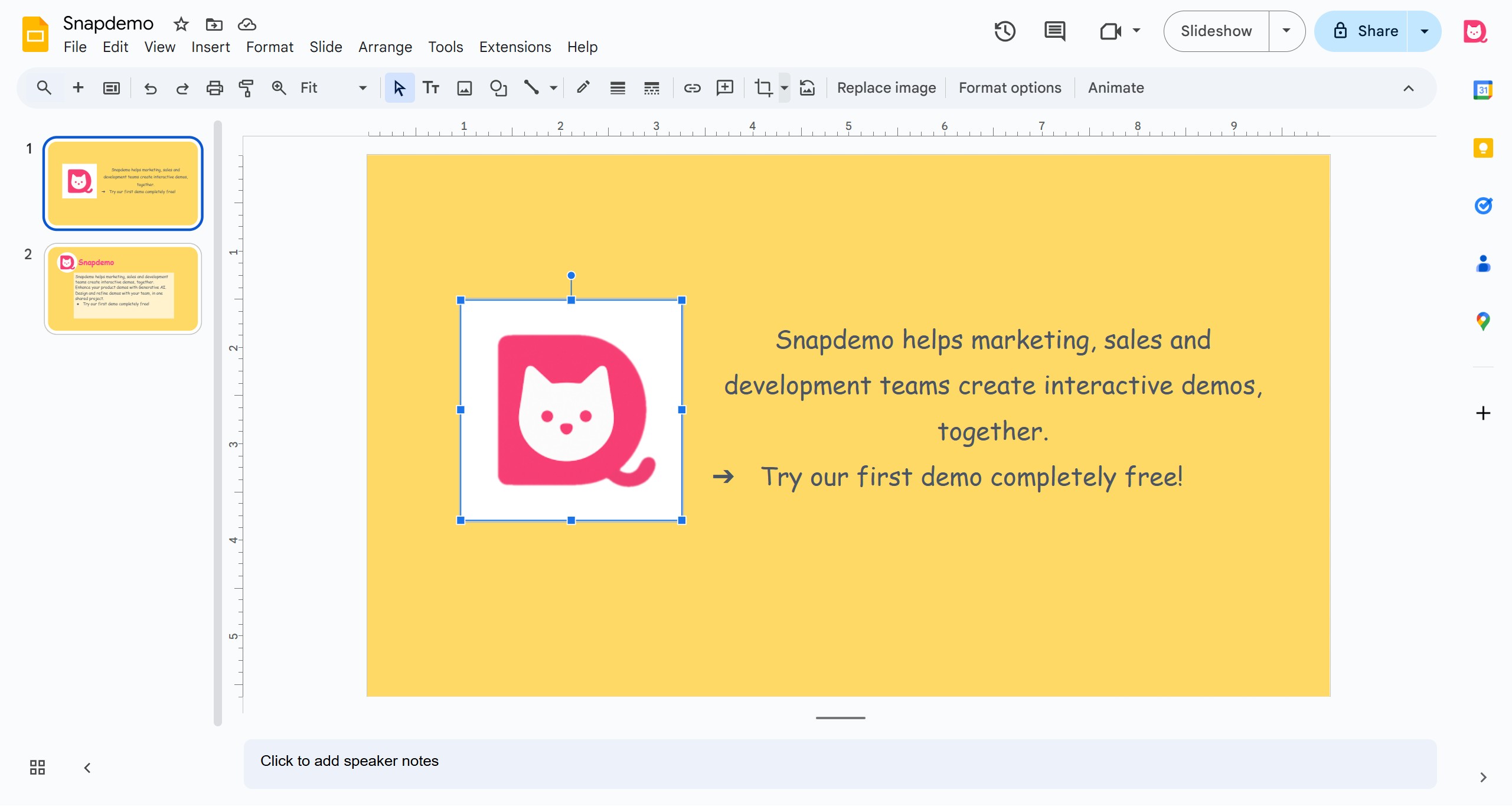1512x806 pixels.
Task: Open the Arrange menu
Action: (x=385, y=47)
